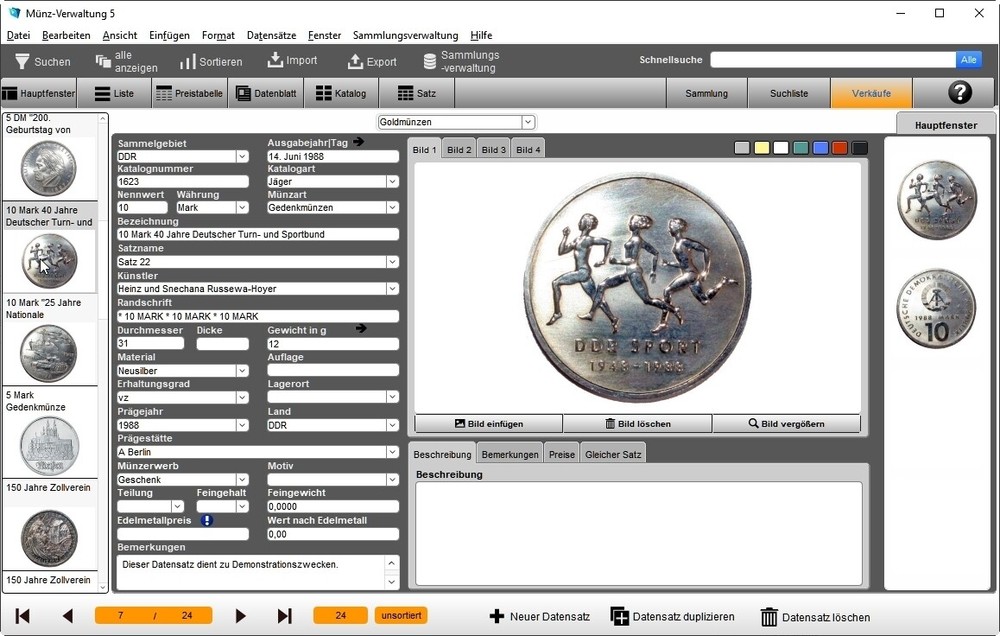Expand the Erhaltungsgrad dropdown
1000x636 pixels.
[x=243, y=397]
